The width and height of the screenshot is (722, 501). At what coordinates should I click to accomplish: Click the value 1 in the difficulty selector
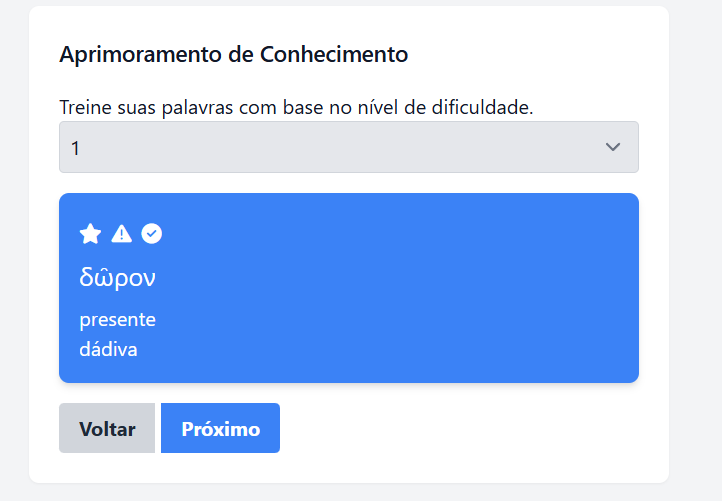pos(76,148)
